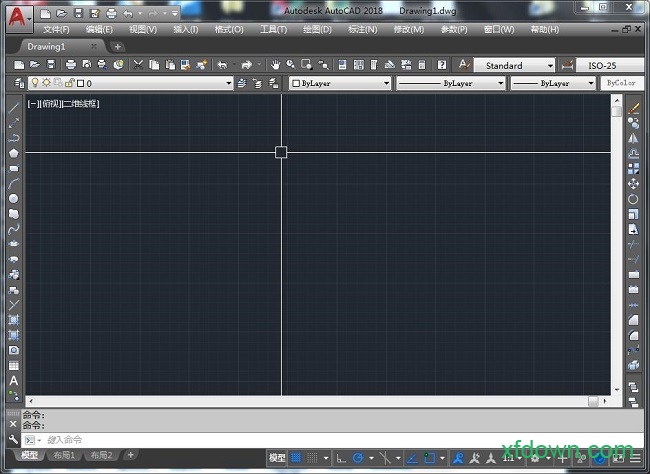650x474 pixels.
Task: Toggle ortho mode in status bar
Action: coord(342,457)
